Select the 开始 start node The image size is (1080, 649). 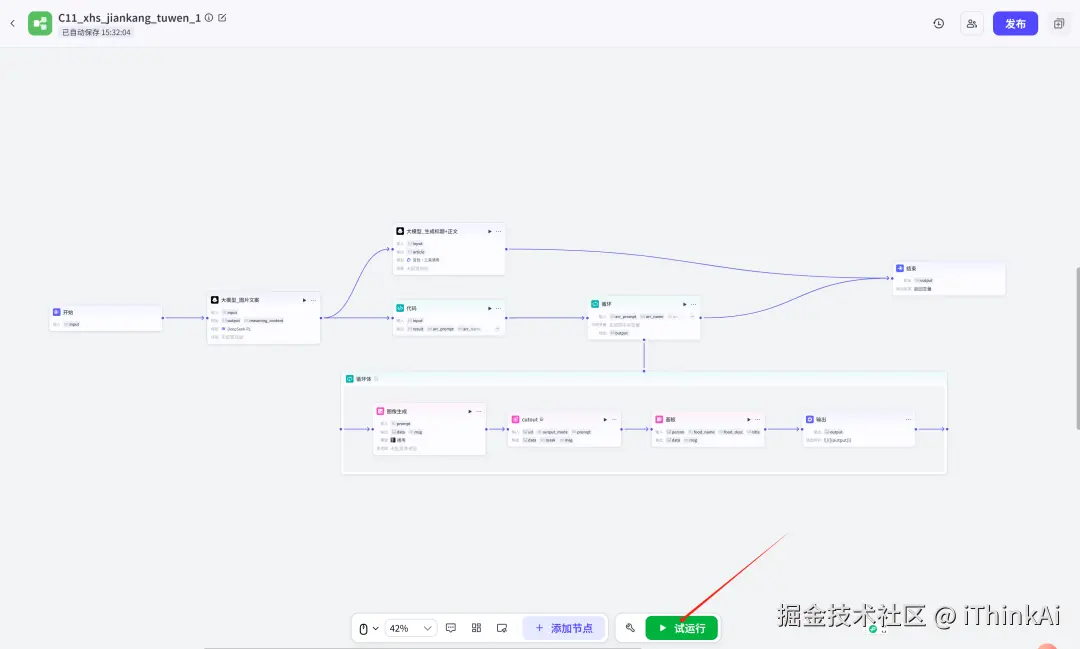click(105, 317)
